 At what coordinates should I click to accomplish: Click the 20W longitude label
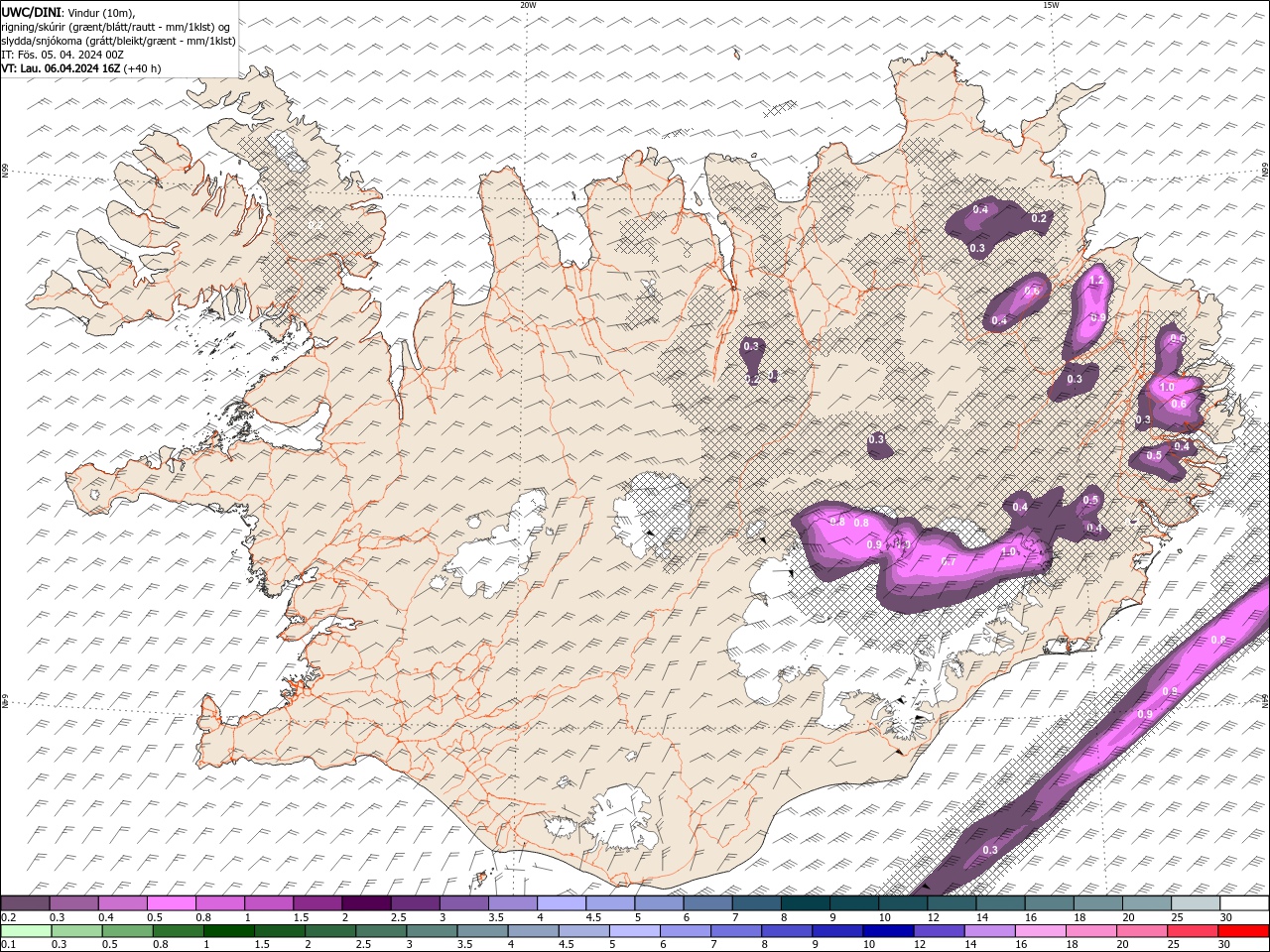coord(528,5)
